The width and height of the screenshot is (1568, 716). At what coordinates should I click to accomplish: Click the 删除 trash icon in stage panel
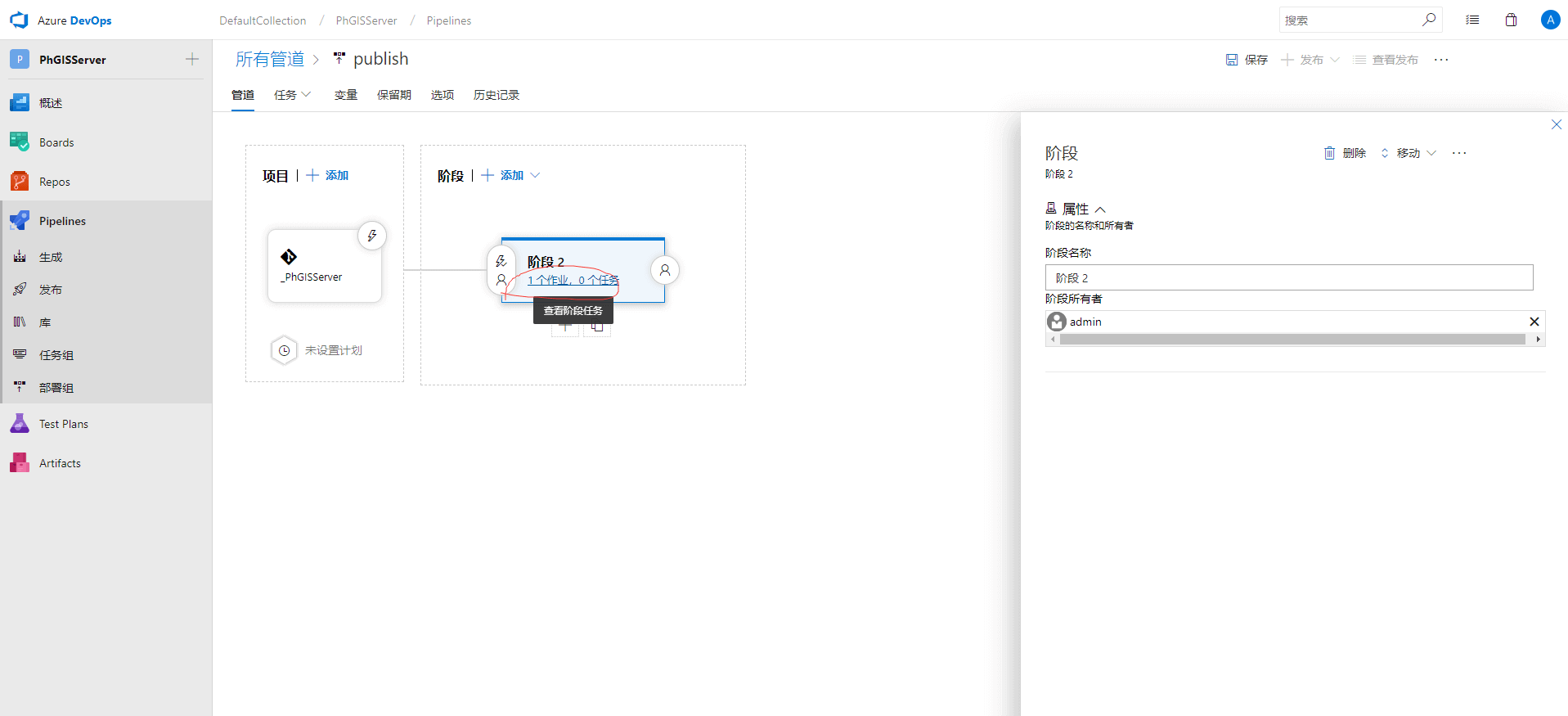pos(1329,153)
